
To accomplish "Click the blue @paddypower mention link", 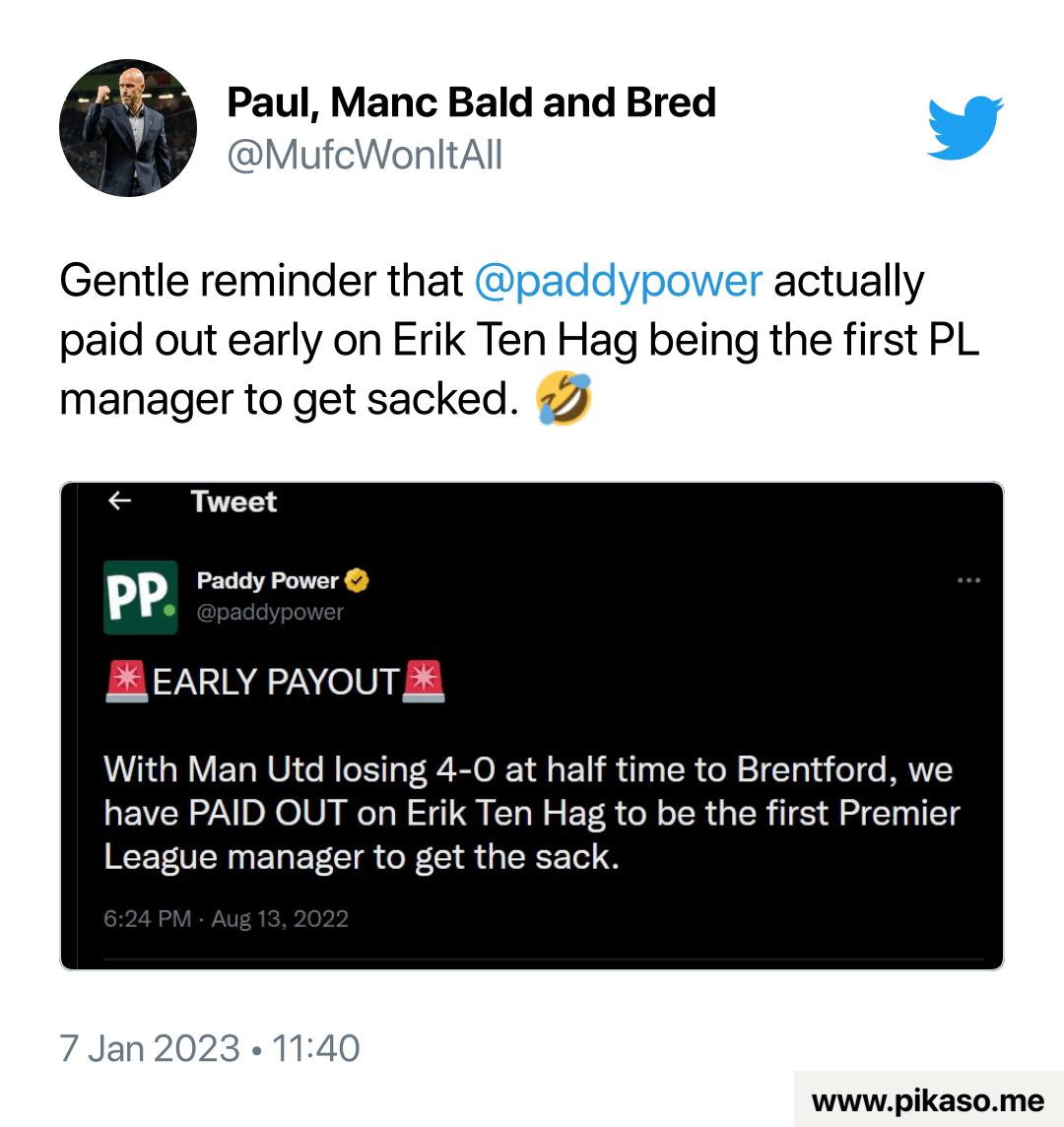I will (618, 282).
